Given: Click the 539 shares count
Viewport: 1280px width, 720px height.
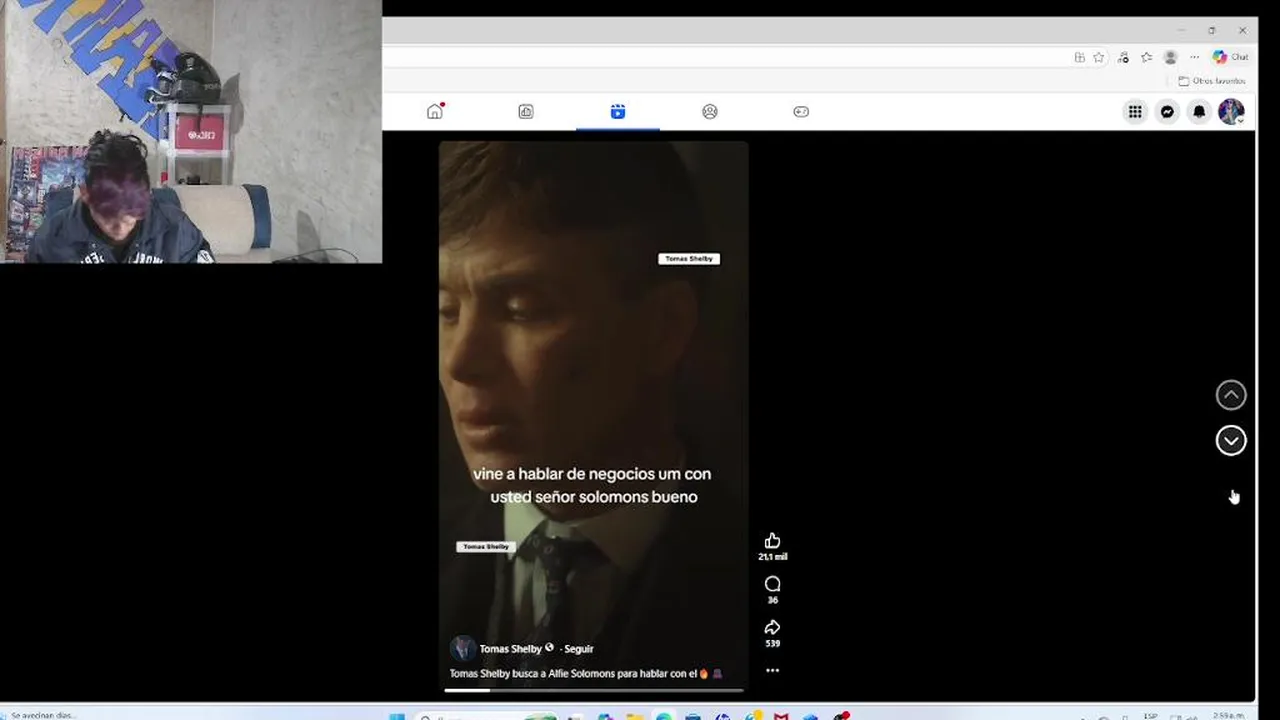Looking at the screenshot, I should tap(772, 643).
